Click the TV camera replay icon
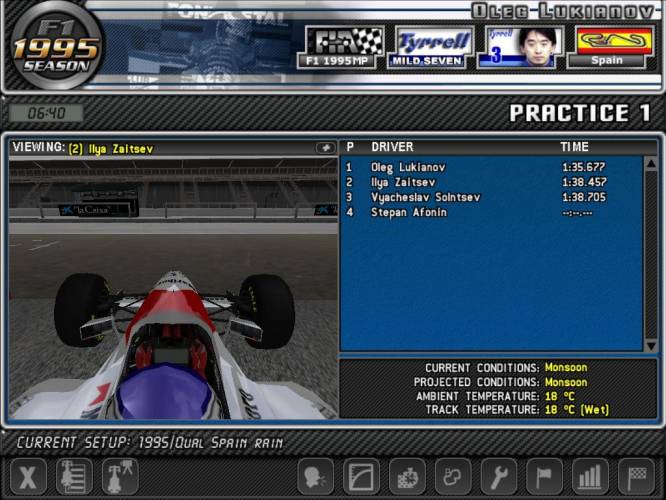This screenshot has width=666, height=500. pyautogui.click(x=120, y=476)
